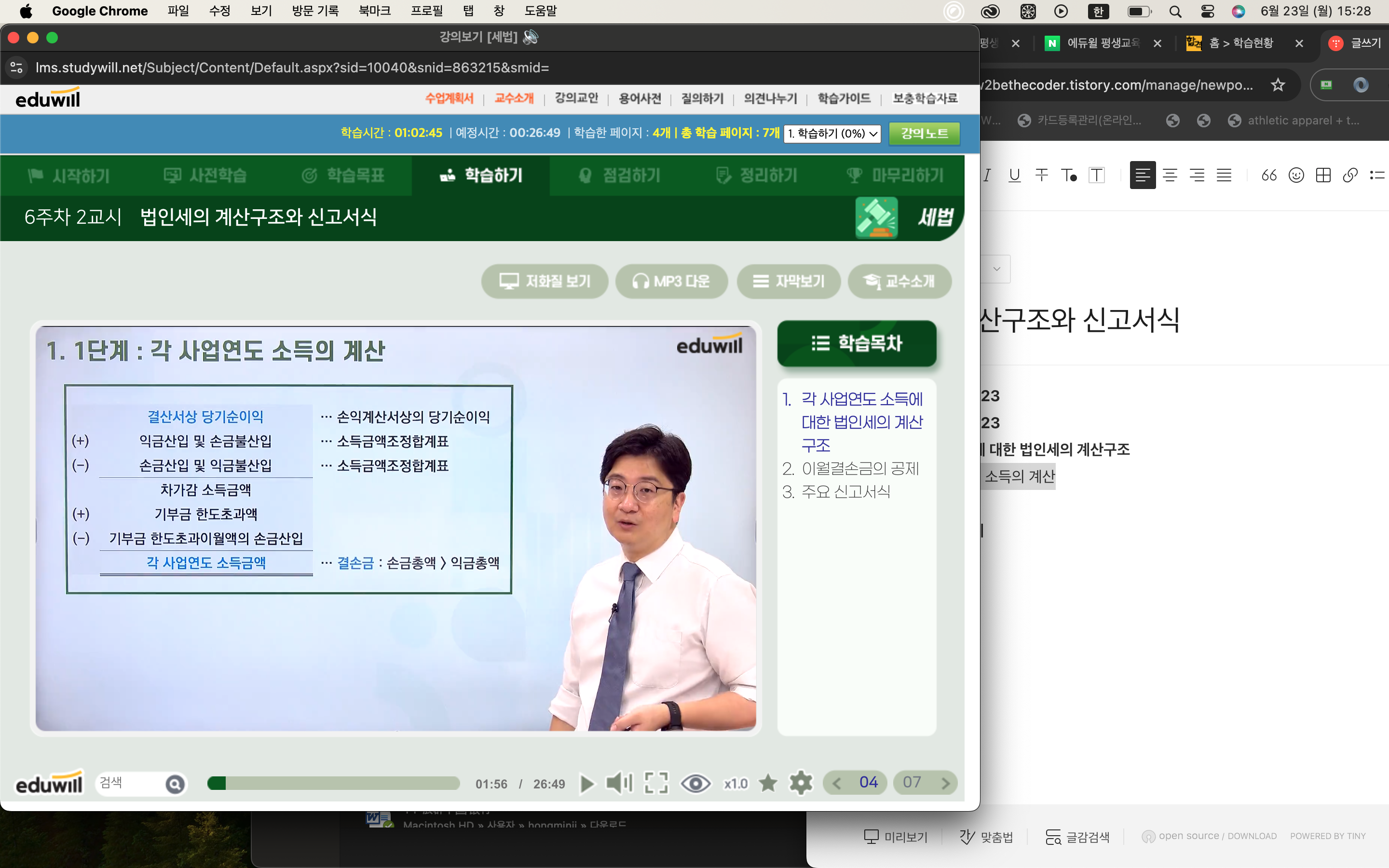Open the player settings gear
The height and width of the screenshot is (868, 1389).
click(801, 784)
